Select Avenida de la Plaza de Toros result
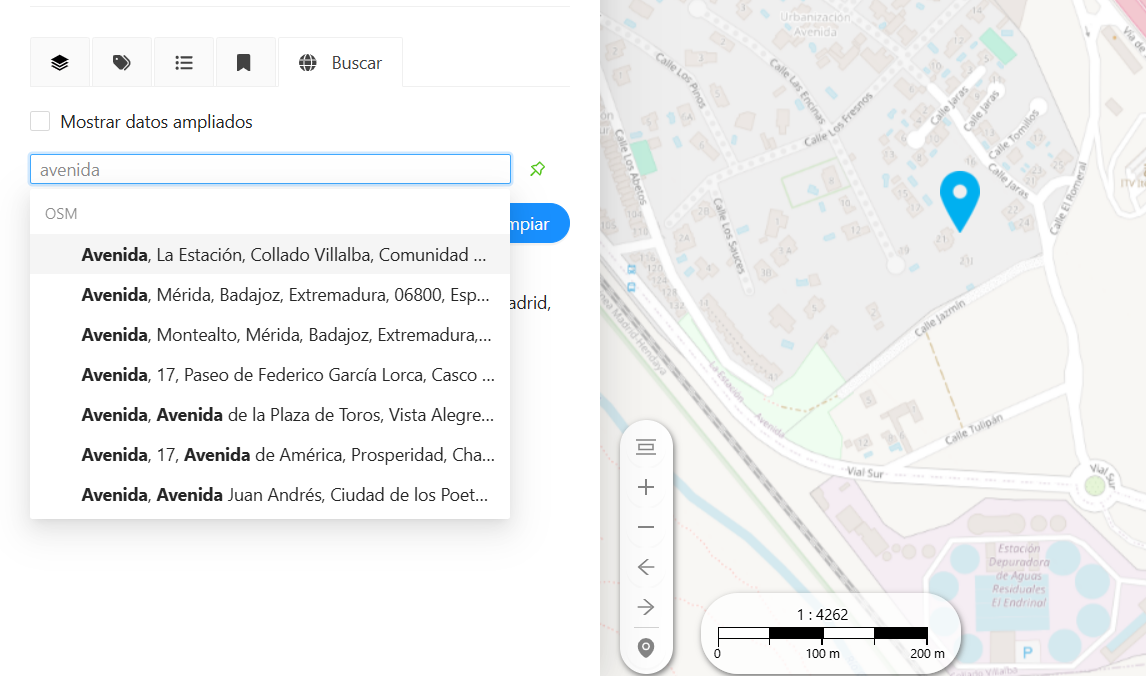The image size is (1146, 676). 270,415
